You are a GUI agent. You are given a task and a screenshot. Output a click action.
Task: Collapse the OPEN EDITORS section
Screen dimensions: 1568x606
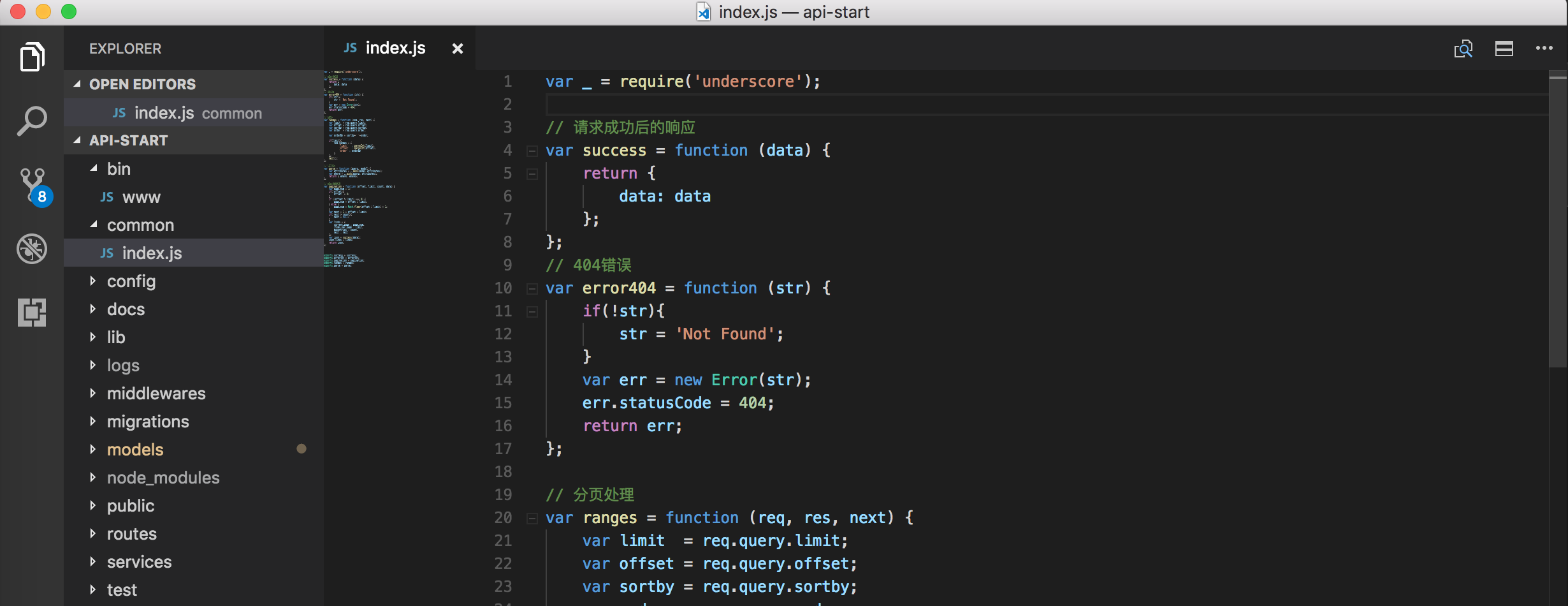(78, 84)
